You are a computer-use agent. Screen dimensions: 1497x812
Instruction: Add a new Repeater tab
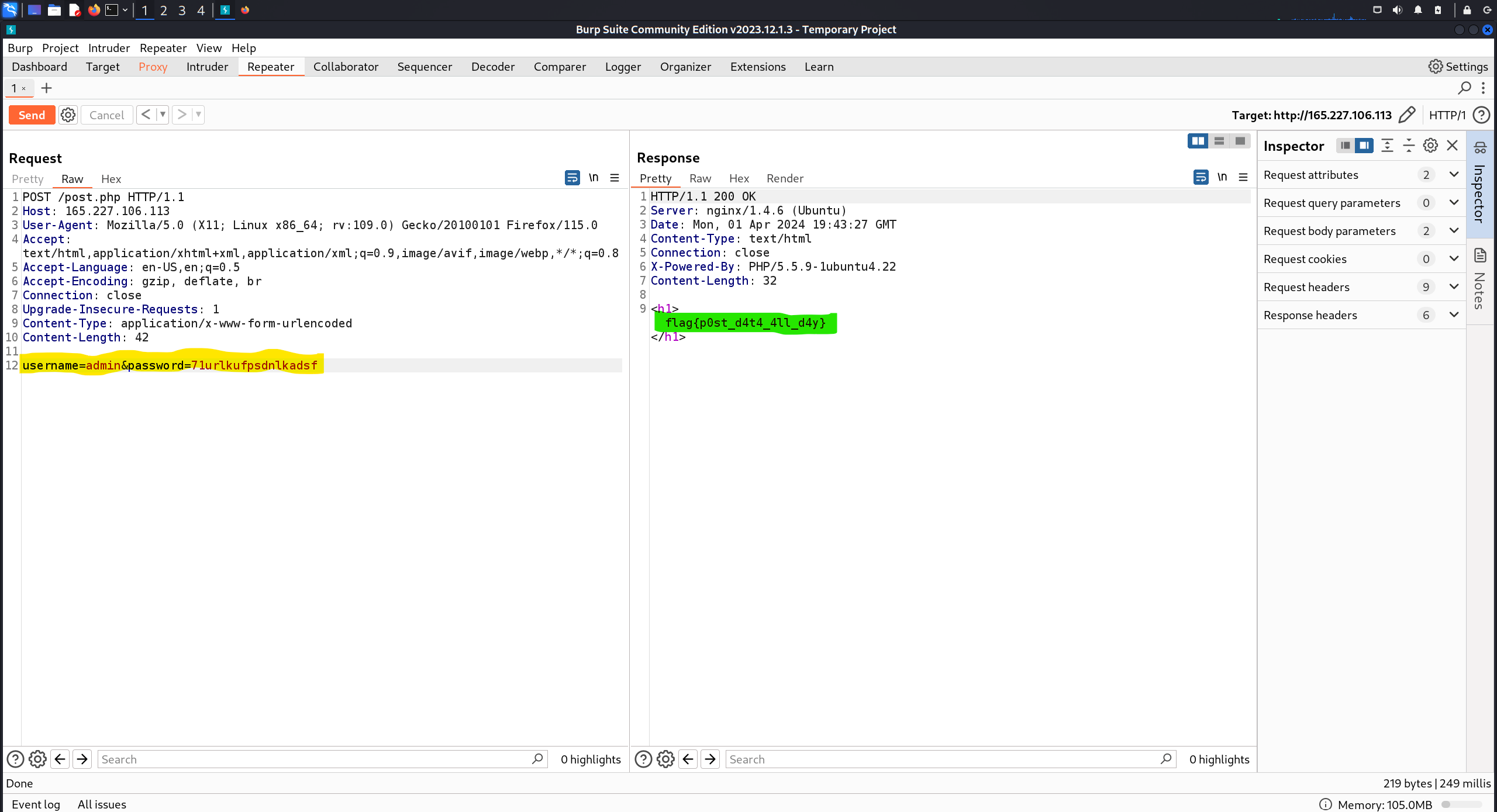[x=47, y=88]
